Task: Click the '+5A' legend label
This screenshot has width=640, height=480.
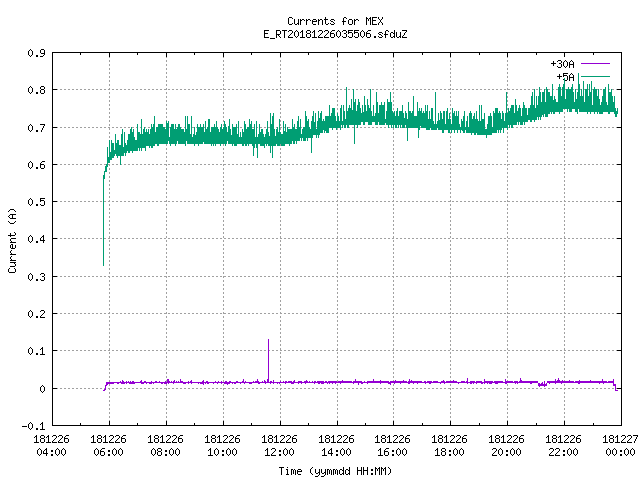Action: coord(565,77)
